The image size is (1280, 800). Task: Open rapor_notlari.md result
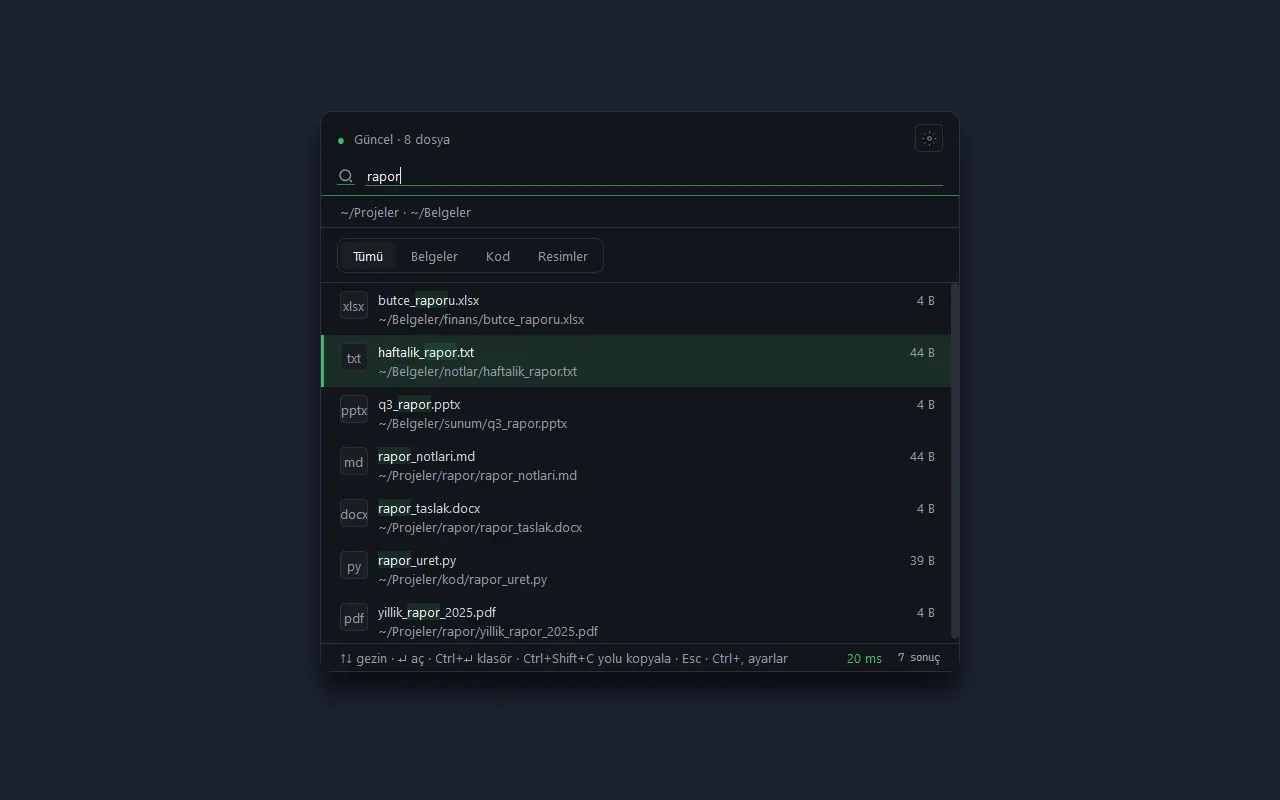pos(636,465)
